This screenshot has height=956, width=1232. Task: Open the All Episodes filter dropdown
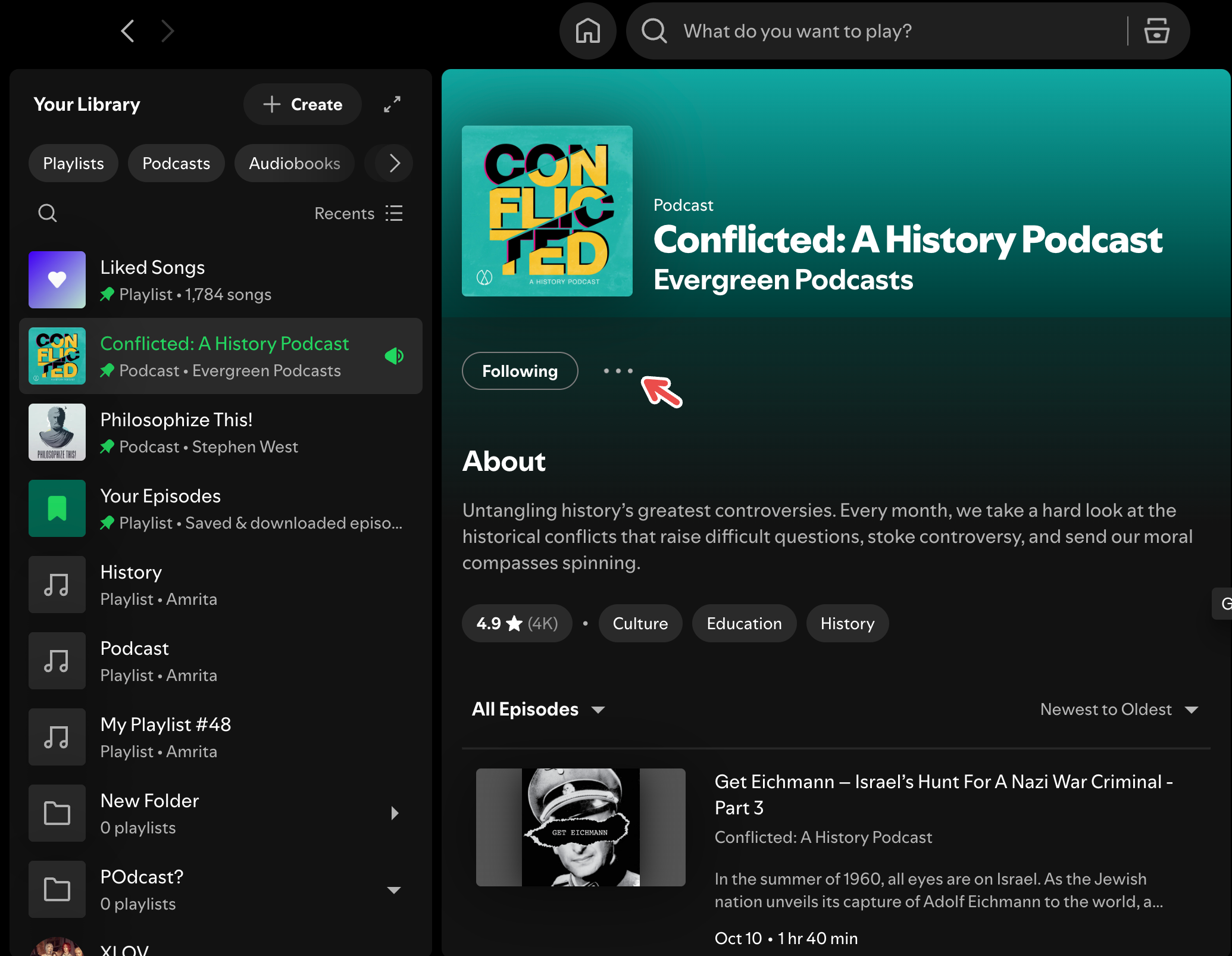click(x=538, y=709)
